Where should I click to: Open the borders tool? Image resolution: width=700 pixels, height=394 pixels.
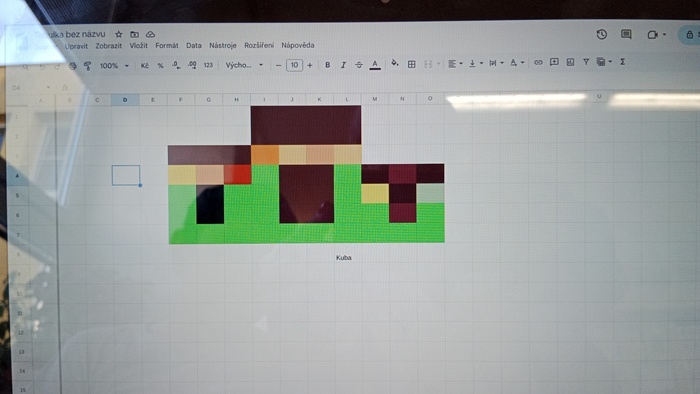412,64
